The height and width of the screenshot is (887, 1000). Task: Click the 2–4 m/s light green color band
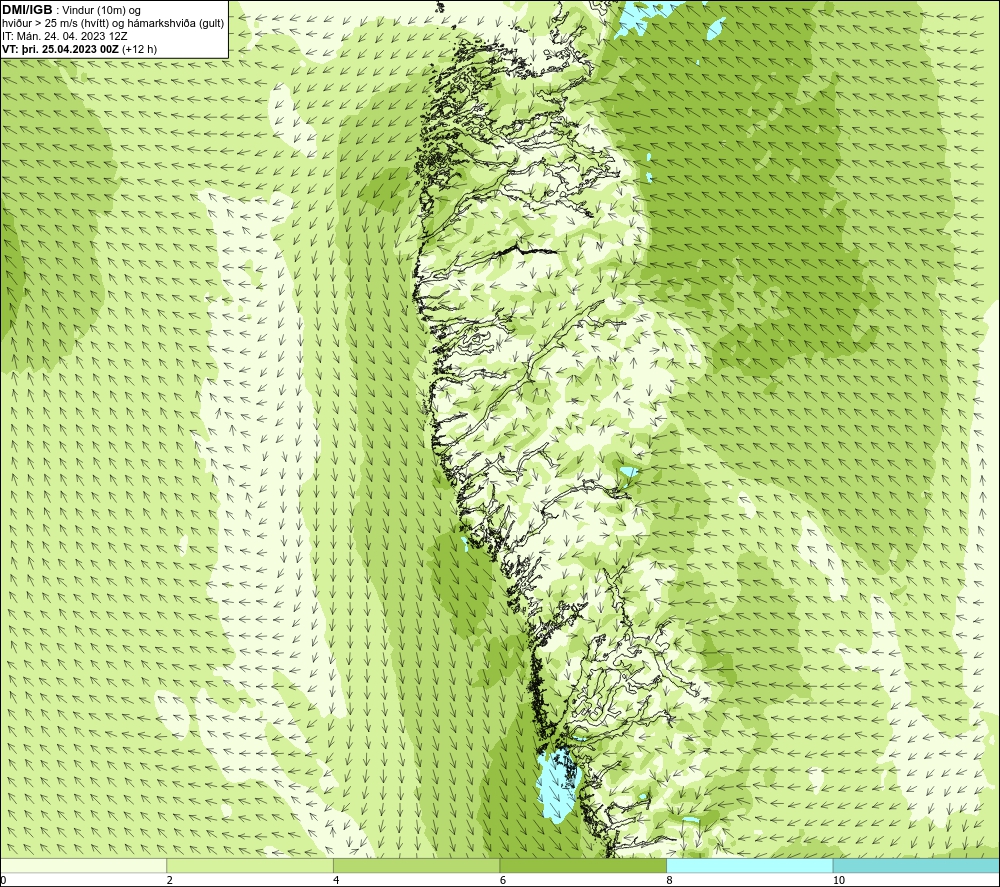250,865
